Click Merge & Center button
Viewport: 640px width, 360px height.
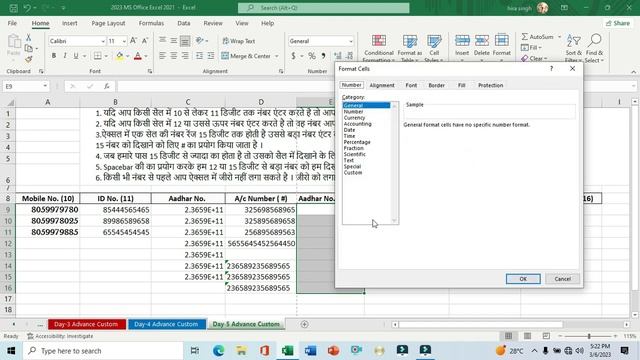(x=247, y=56)
